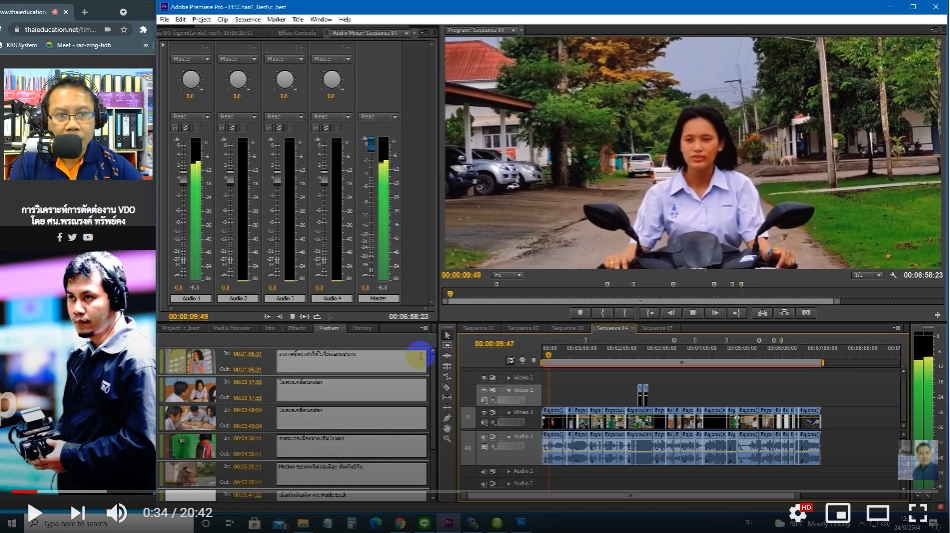Expand the Audio 2 track
This screenshot has height=533, width=950.
click(x=508, y=471)
